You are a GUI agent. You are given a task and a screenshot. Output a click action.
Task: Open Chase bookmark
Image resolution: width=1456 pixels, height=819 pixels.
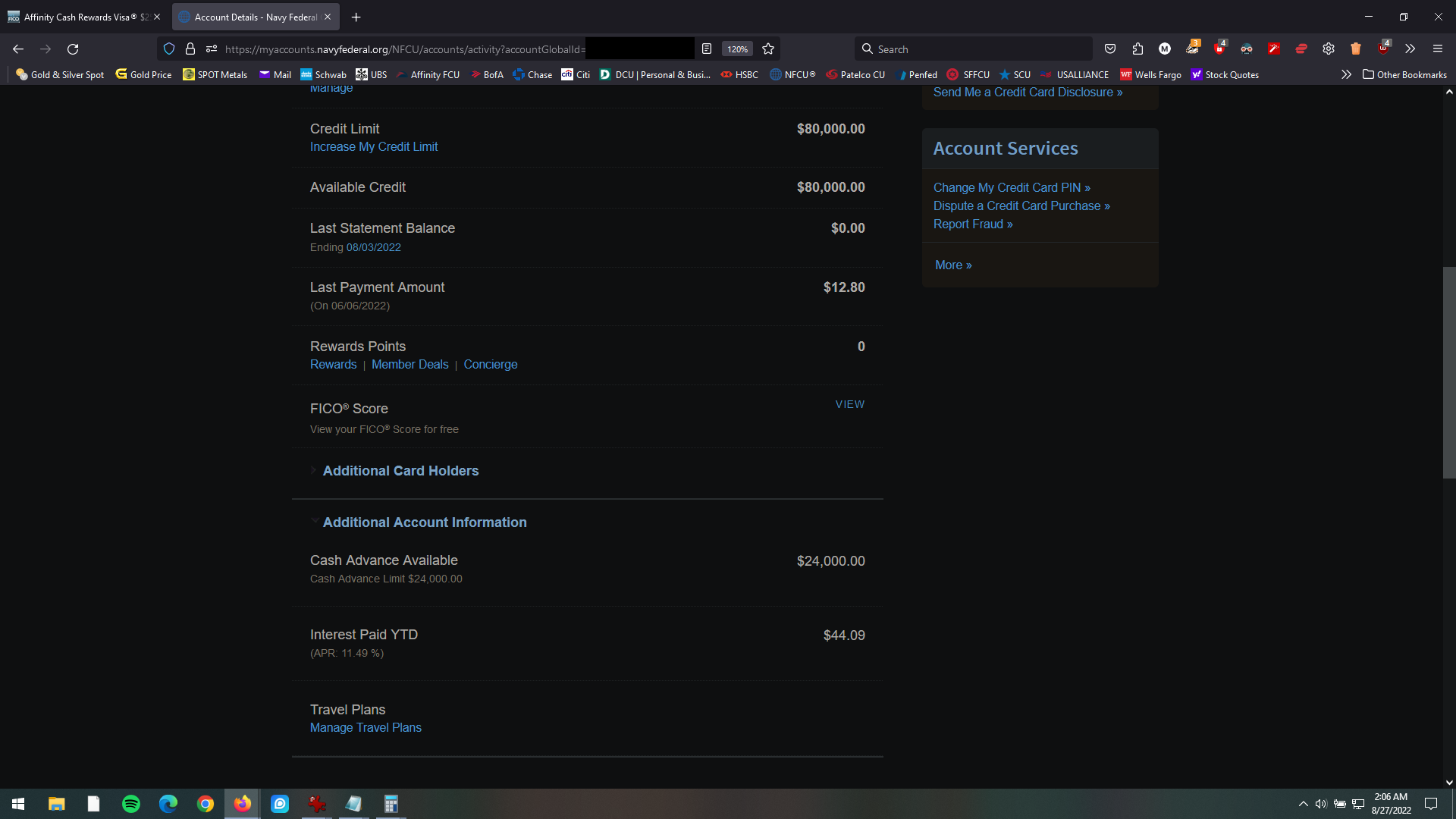(532, 75)
